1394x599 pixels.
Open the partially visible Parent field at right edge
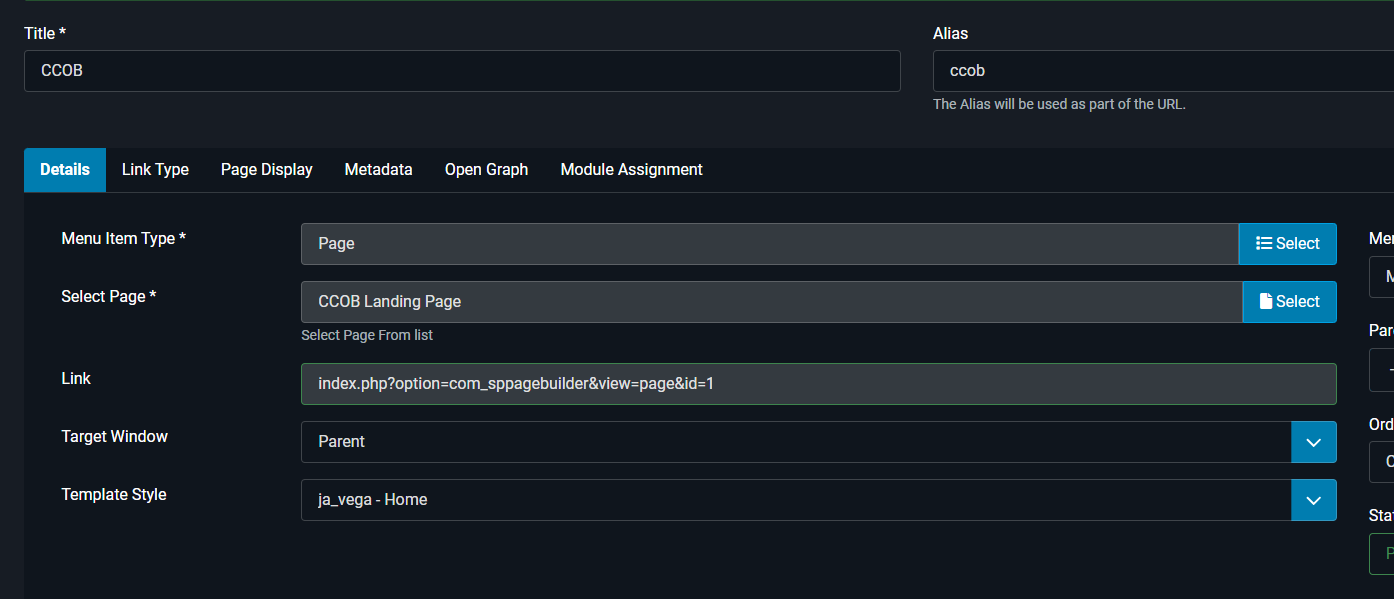tap(1382, 370)
